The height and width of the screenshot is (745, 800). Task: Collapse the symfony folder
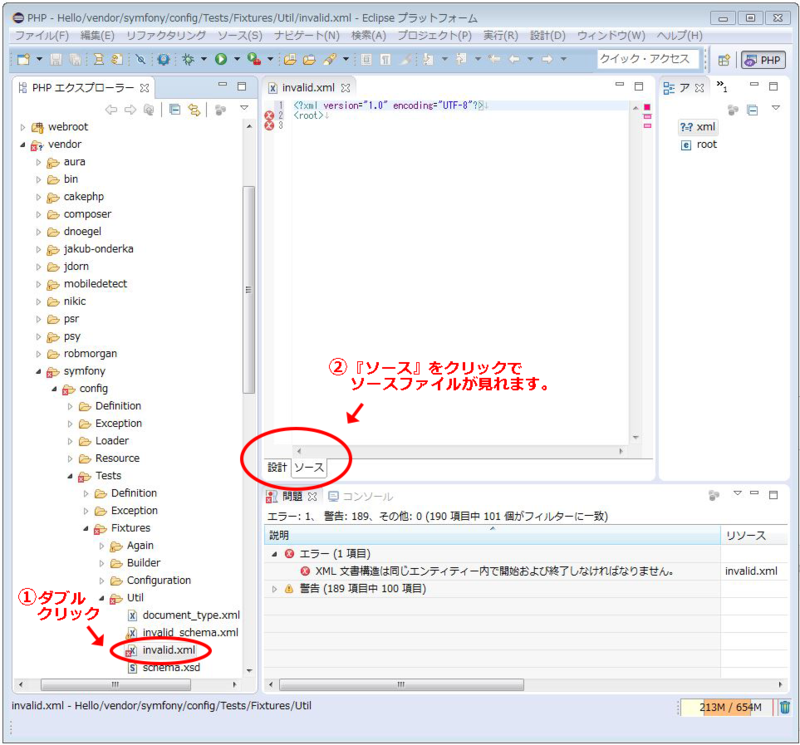[38, 371]
